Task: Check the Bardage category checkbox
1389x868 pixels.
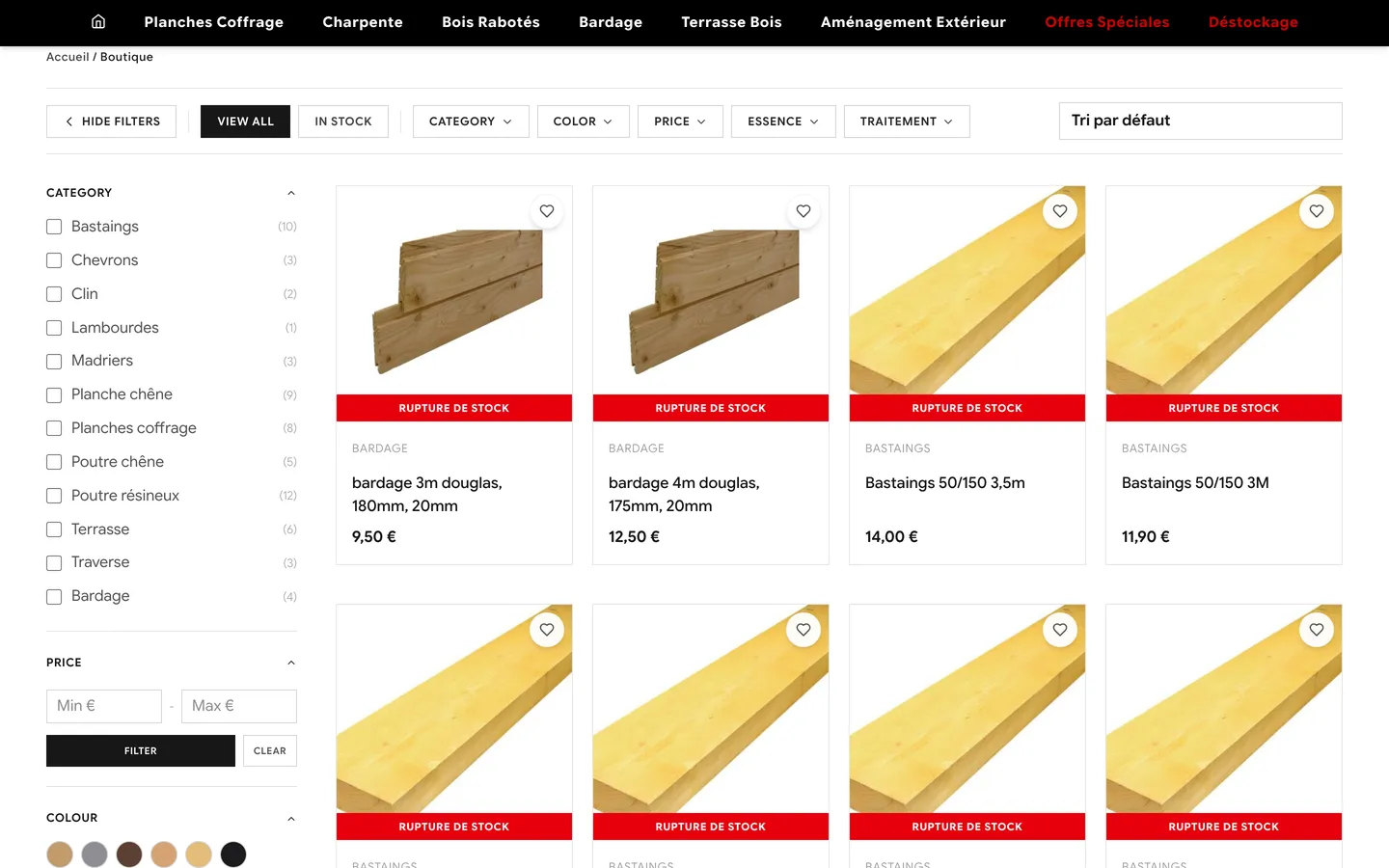Action: click(54, 596)
